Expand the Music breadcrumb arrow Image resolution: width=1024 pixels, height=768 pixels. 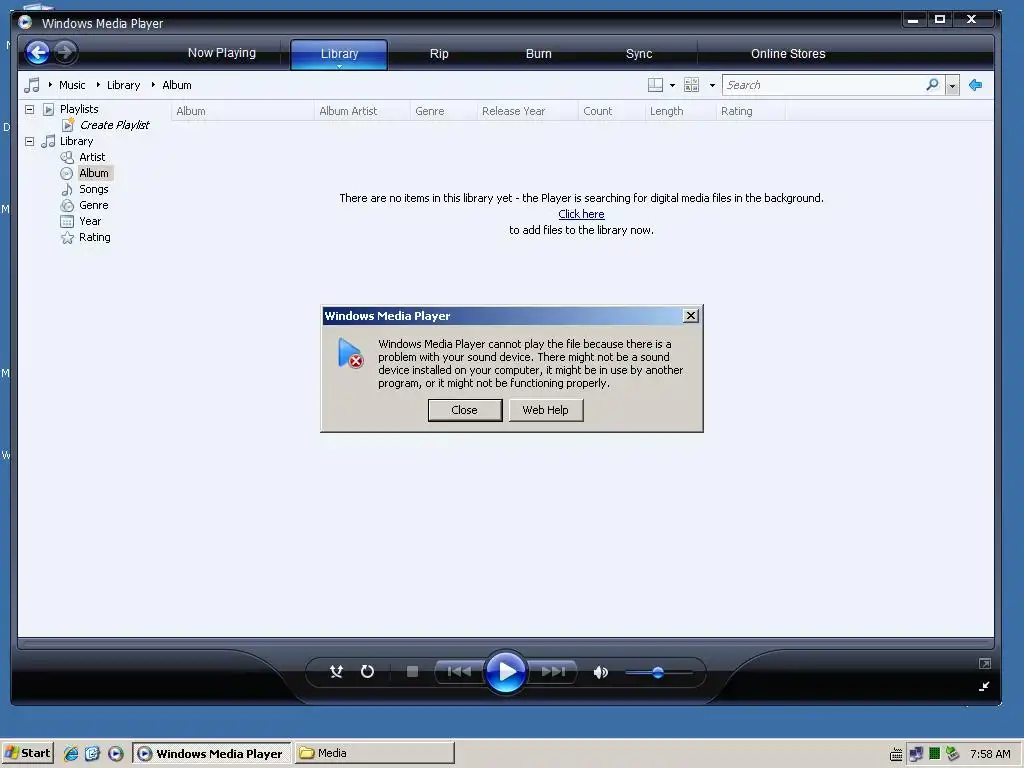[x=50, y=85]
